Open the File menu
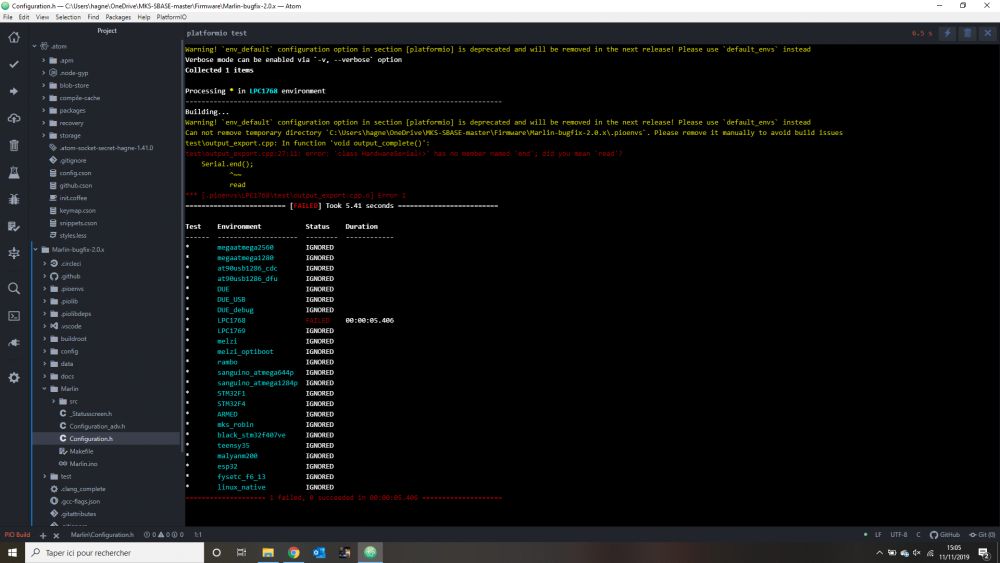Viewport: 1000px width, 563px height. click(x=8, y=17)
